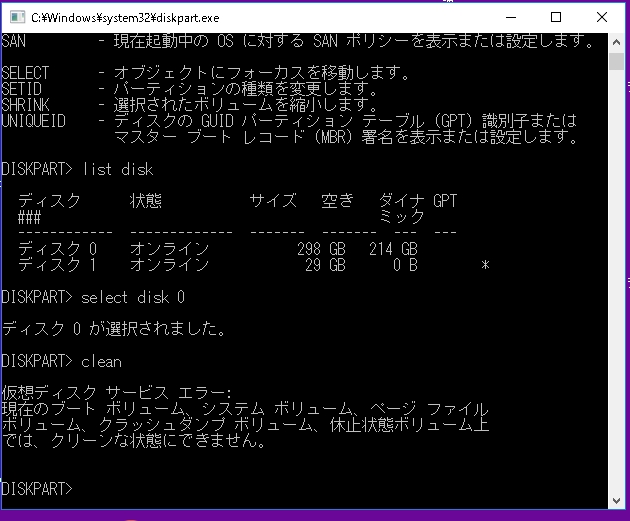
Task: Click the 'ディスク 0' row label
Action: pos(57,249)
